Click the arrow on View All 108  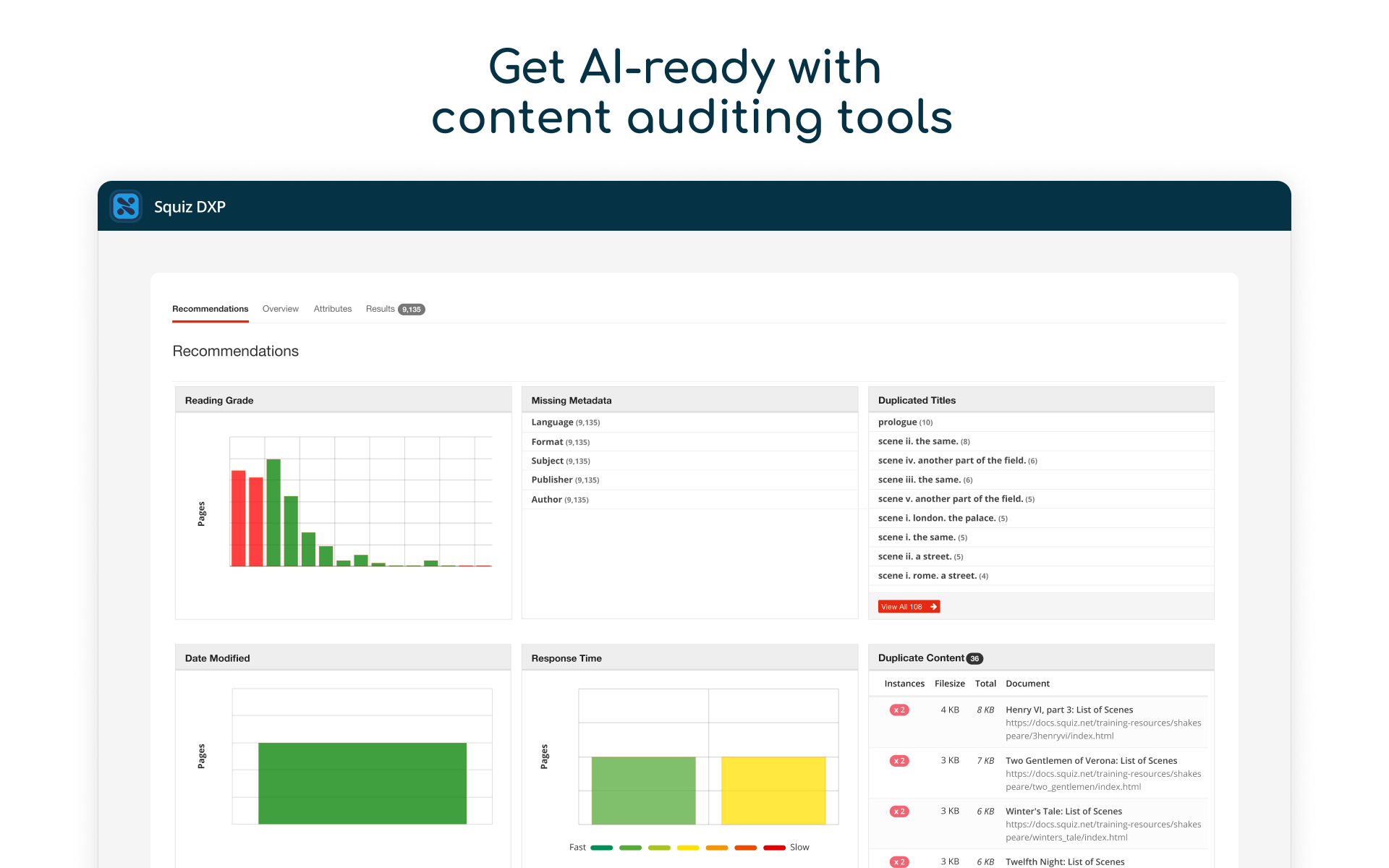[933, 607]
